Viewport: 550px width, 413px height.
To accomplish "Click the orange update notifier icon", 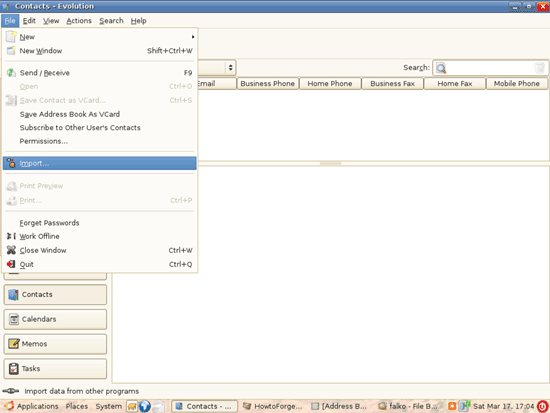I will 452,406.
